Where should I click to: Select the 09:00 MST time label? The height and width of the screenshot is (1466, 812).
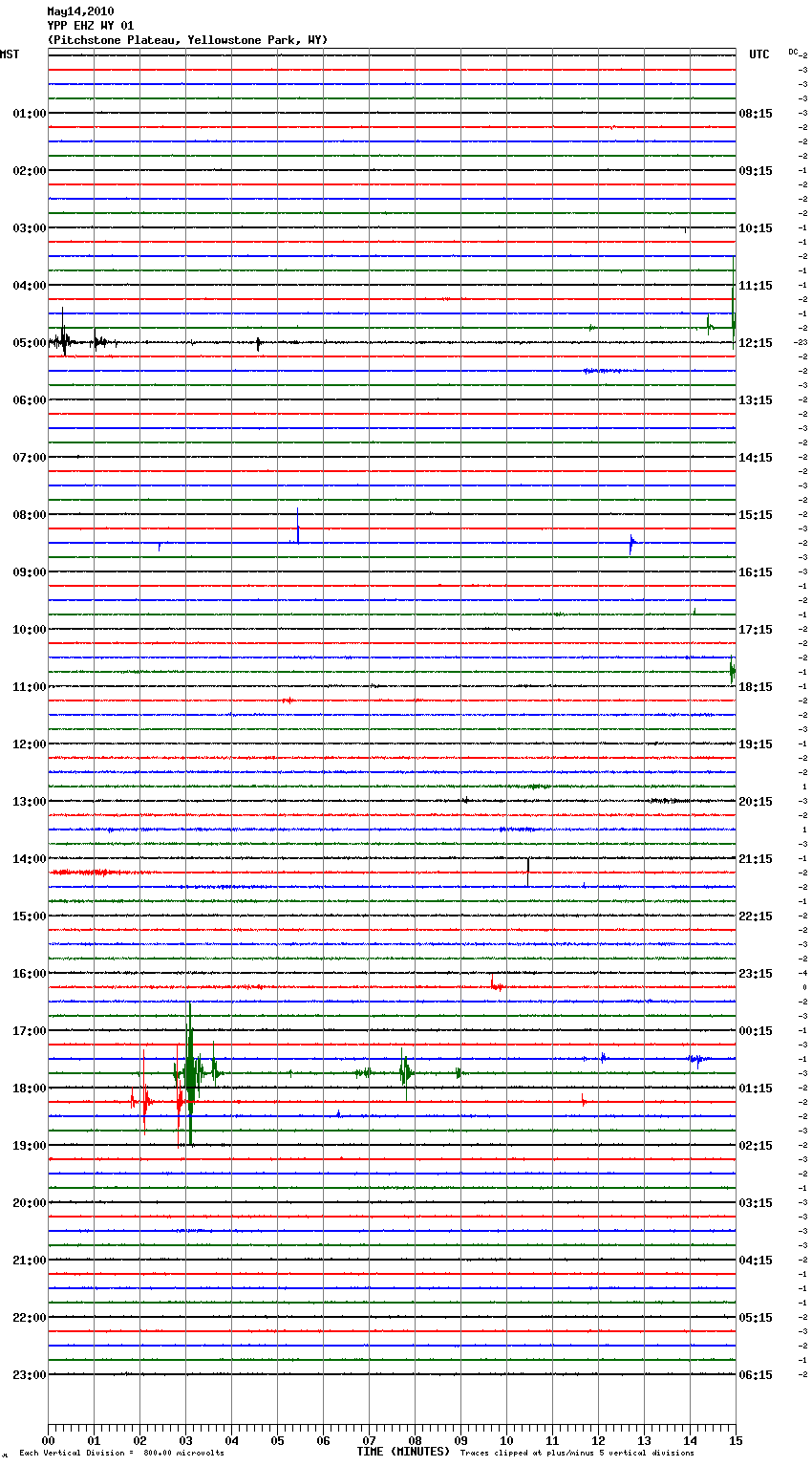point(30,572)
